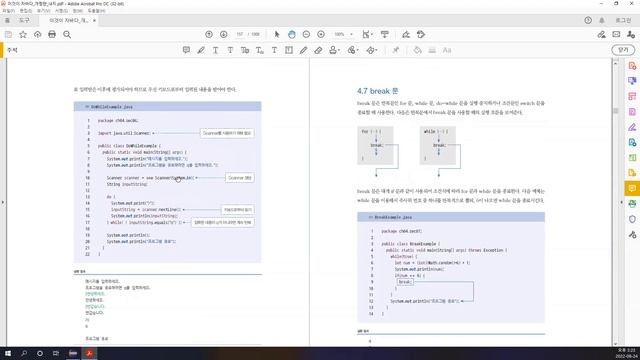The height and width of the screenshot is (360, 640).
Task: Go to the previous page arrow
Action: 209,34
